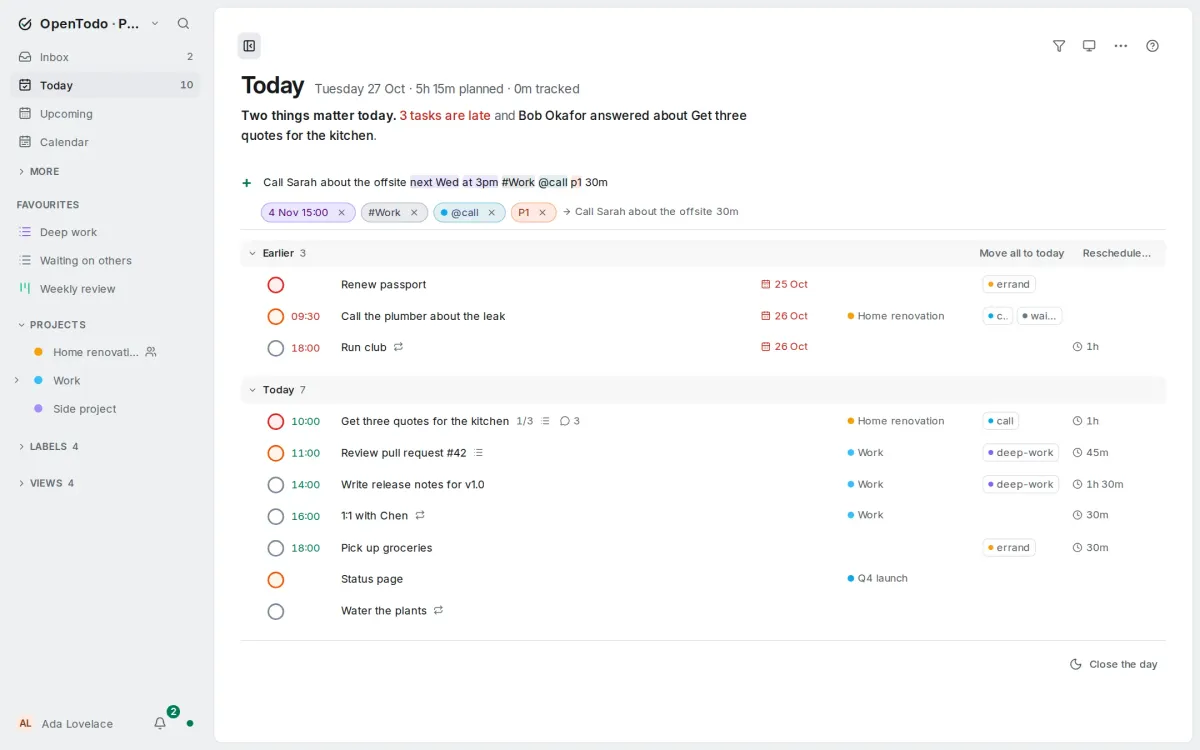The image size is (1200, 750).
Task: Open the Calendar view
Action: click(x=105, y=142)
